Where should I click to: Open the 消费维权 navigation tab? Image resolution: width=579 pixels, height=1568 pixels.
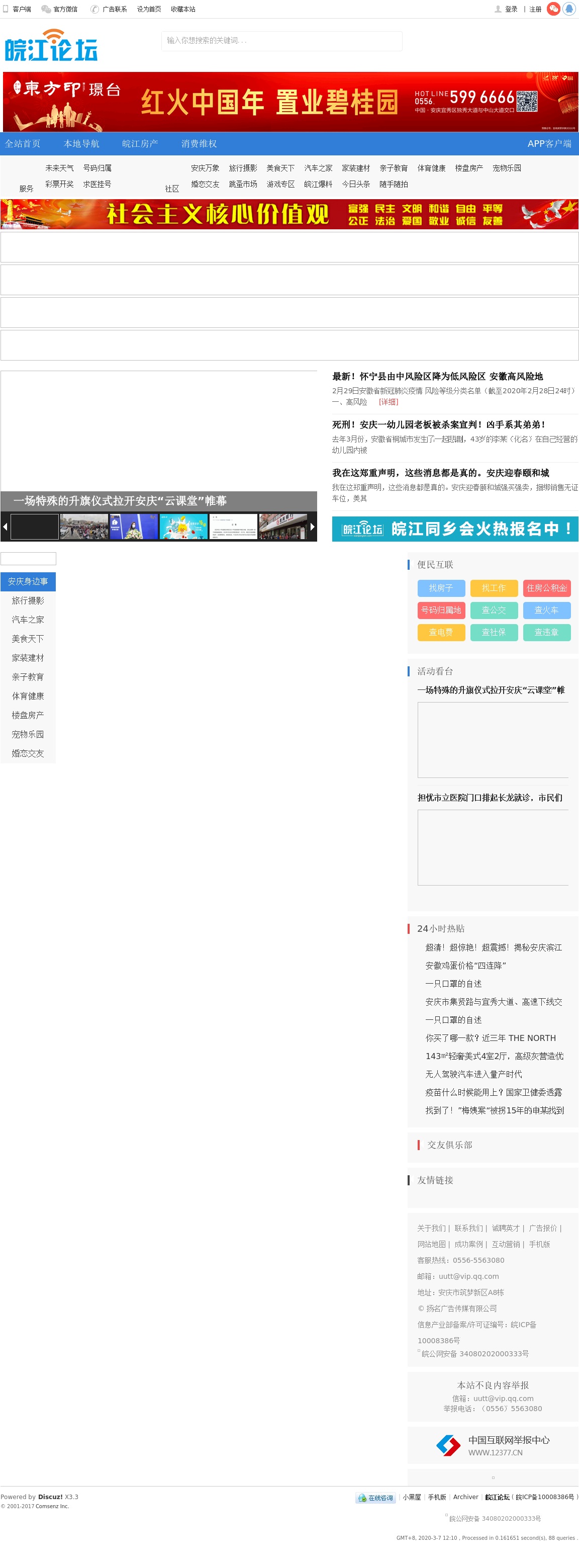199,144
